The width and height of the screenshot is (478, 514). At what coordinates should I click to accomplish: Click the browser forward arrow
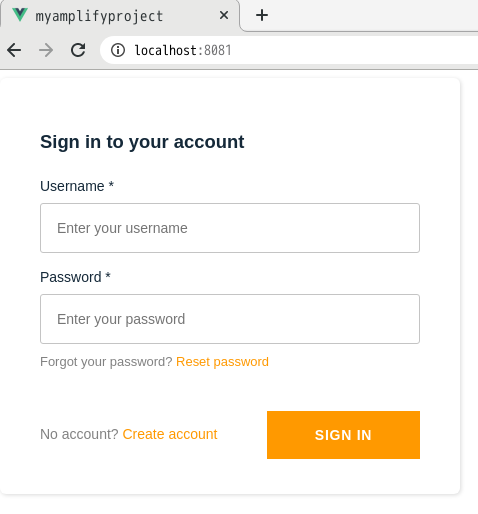[46, 50]
